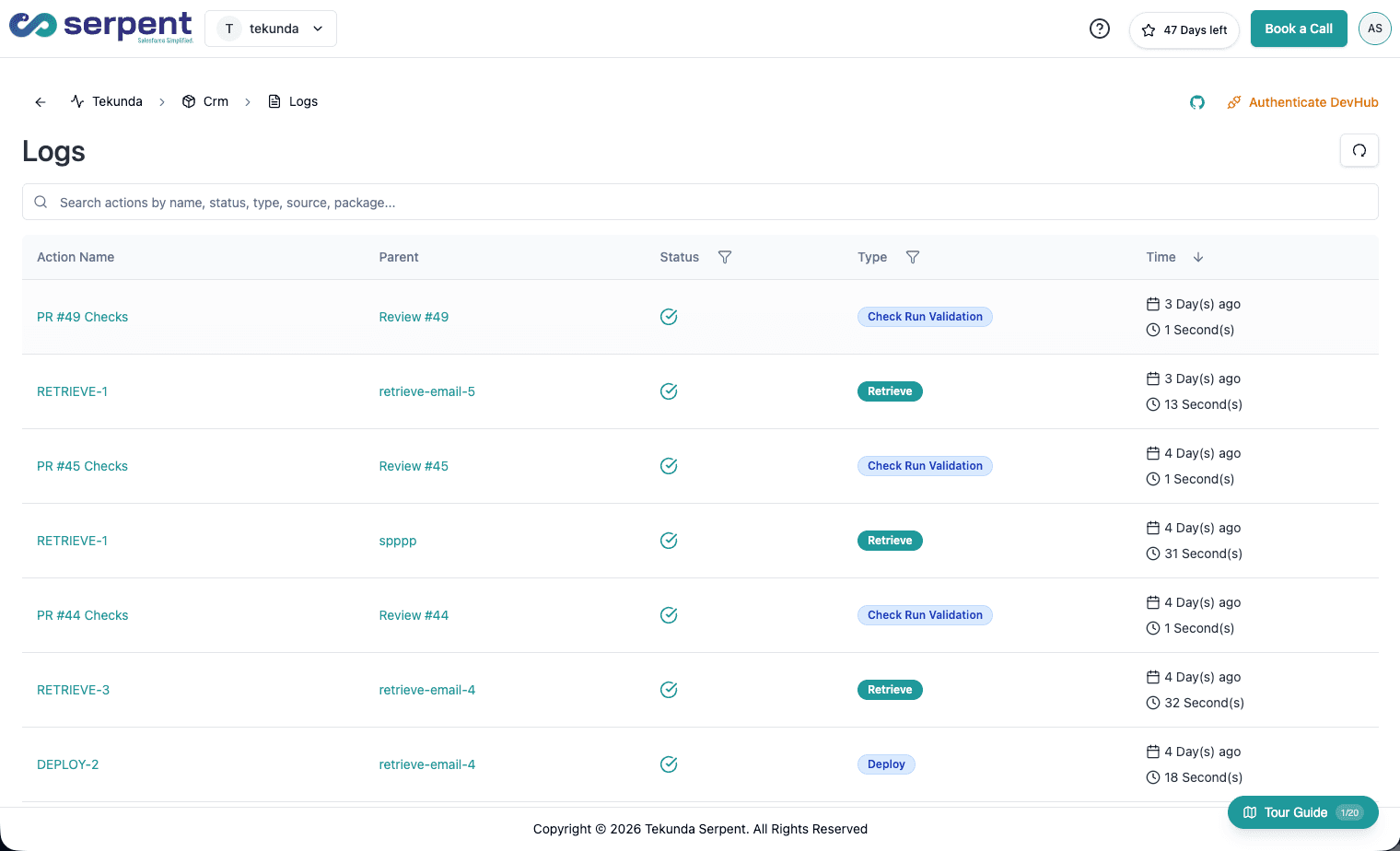Open the help question mark icon
This screenshot has height=851, width=1400.
coord(1099,29)
